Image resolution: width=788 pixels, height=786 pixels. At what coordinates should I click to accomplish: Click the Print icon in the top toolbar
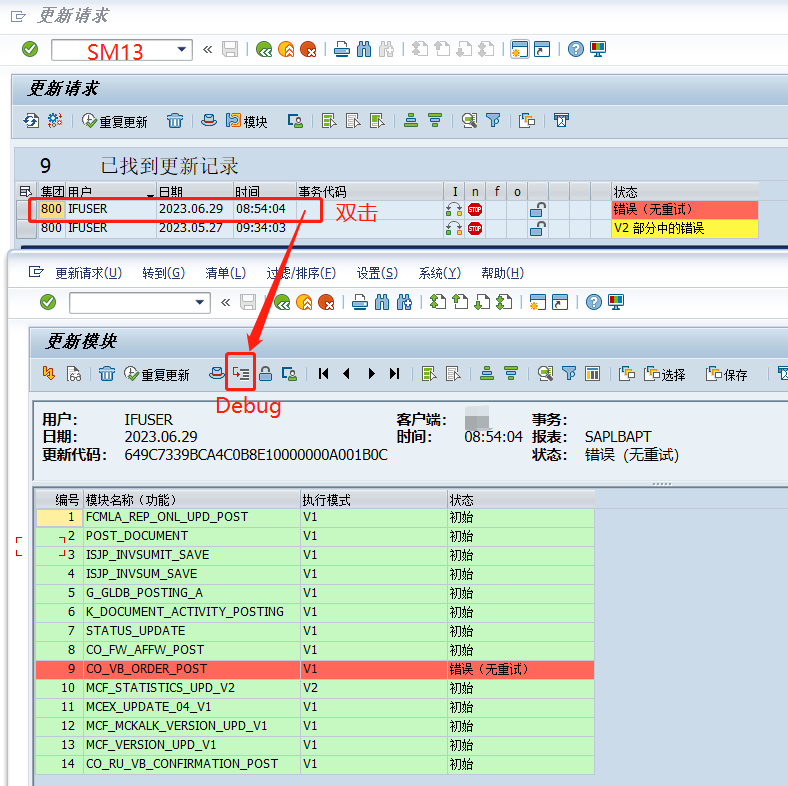[x=342, y=49]
